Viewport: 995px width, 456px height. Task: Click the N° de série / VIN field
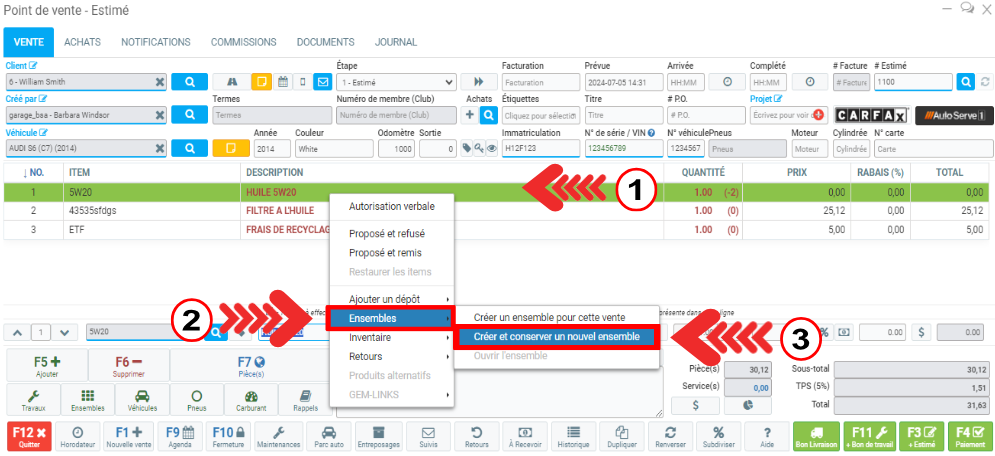point(621,148)
